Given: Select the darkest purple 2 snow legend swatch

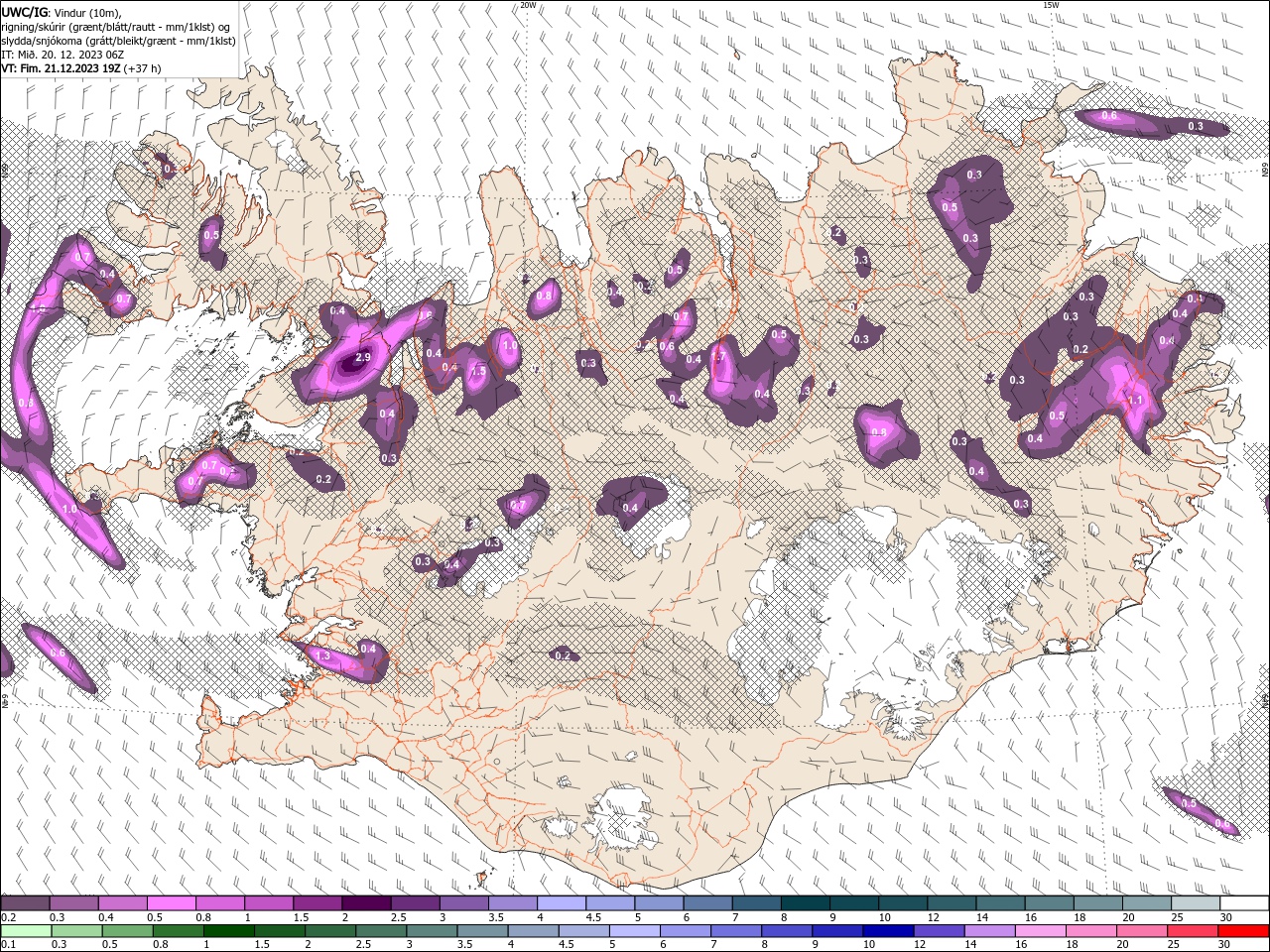Looking at the screenshot, I should (365, 902).
